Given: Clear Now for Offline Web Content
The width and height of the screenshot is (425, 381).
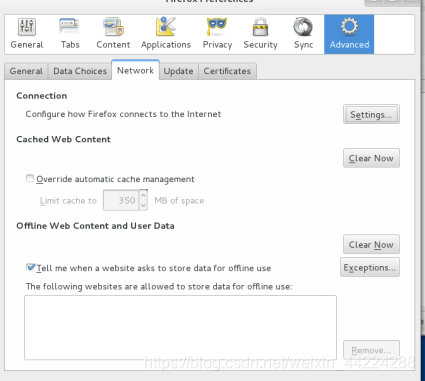Looking at the screenshot, I should point(371,245).
